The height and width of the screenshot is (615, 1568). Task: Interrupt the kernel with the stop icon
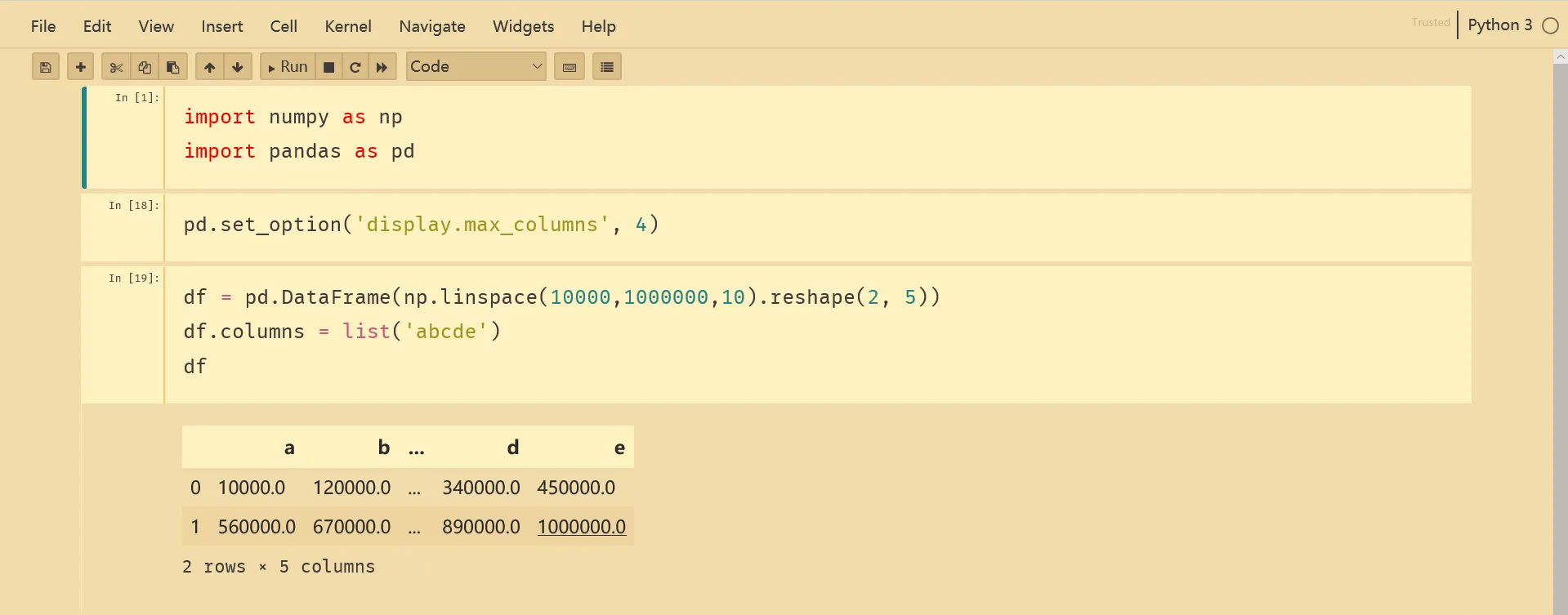click(x=328, y=67)
